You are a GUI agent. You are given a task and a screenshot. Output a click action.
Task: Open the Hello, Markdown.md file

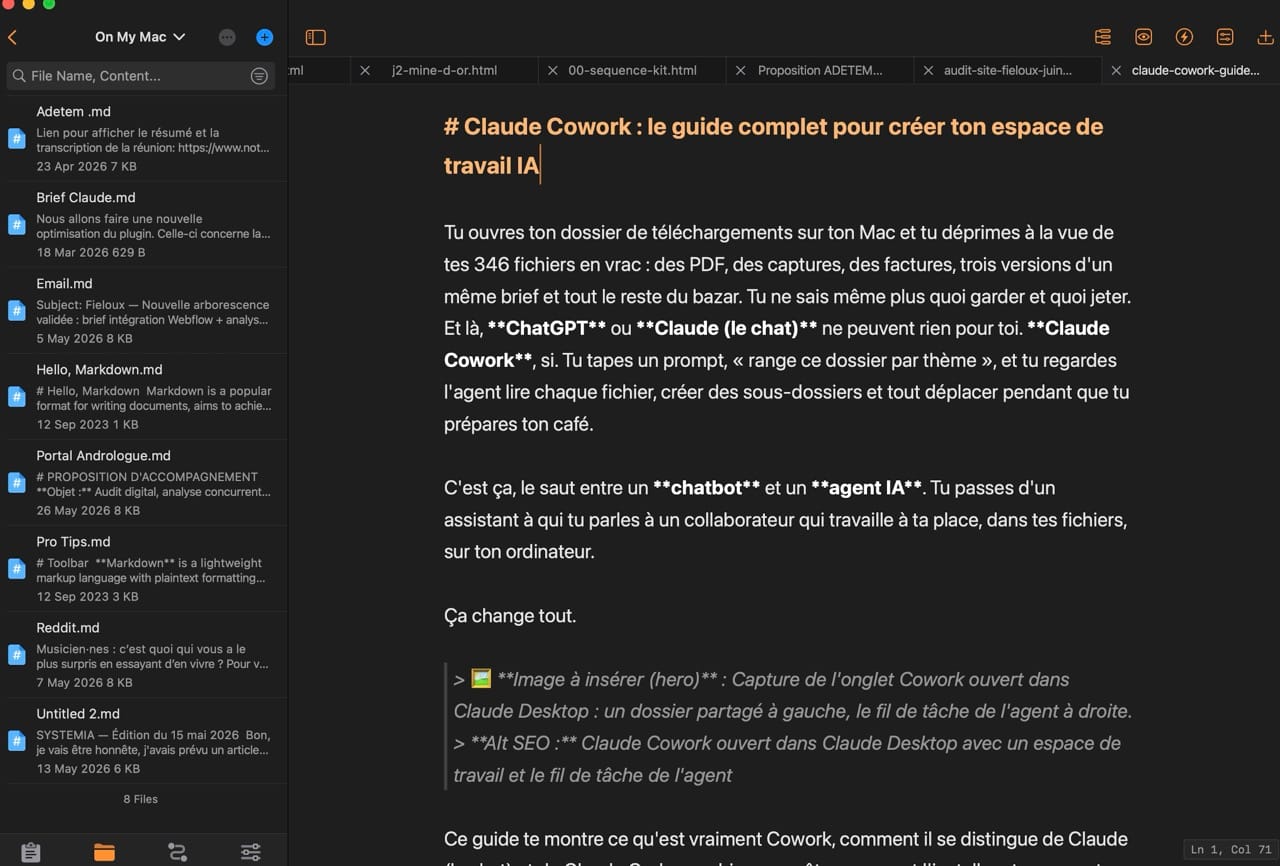point(143,396)
